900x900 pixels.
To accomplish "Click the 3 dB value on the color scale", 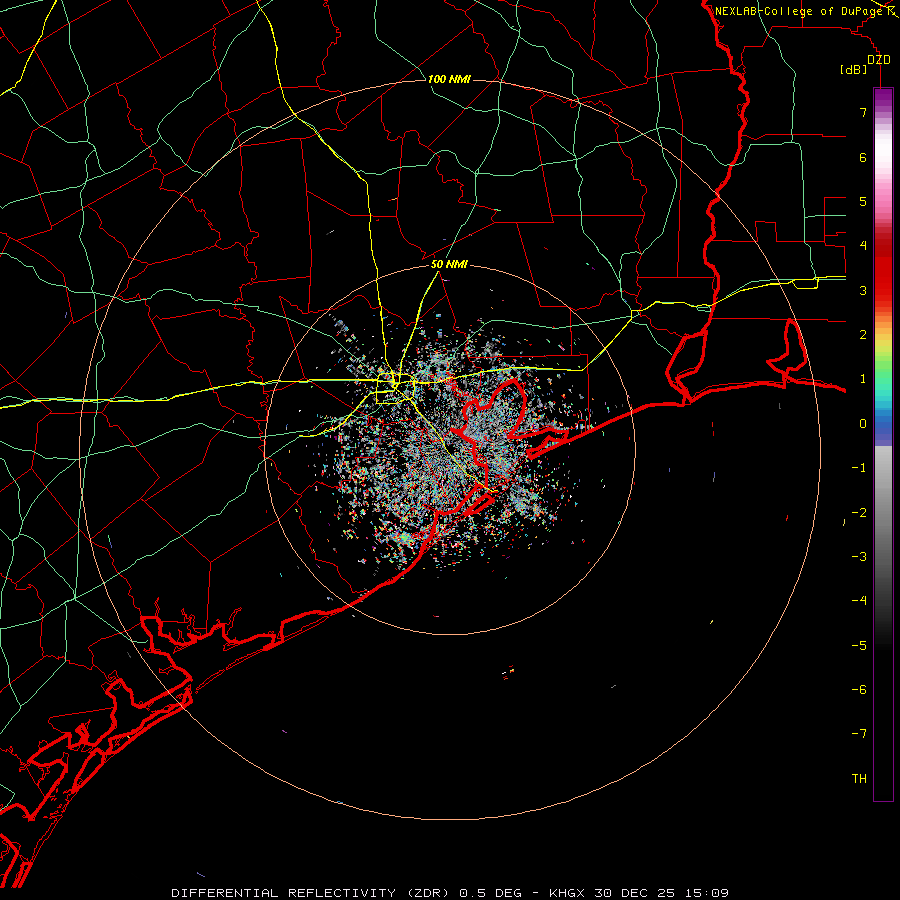I will [x=863, y=290].
